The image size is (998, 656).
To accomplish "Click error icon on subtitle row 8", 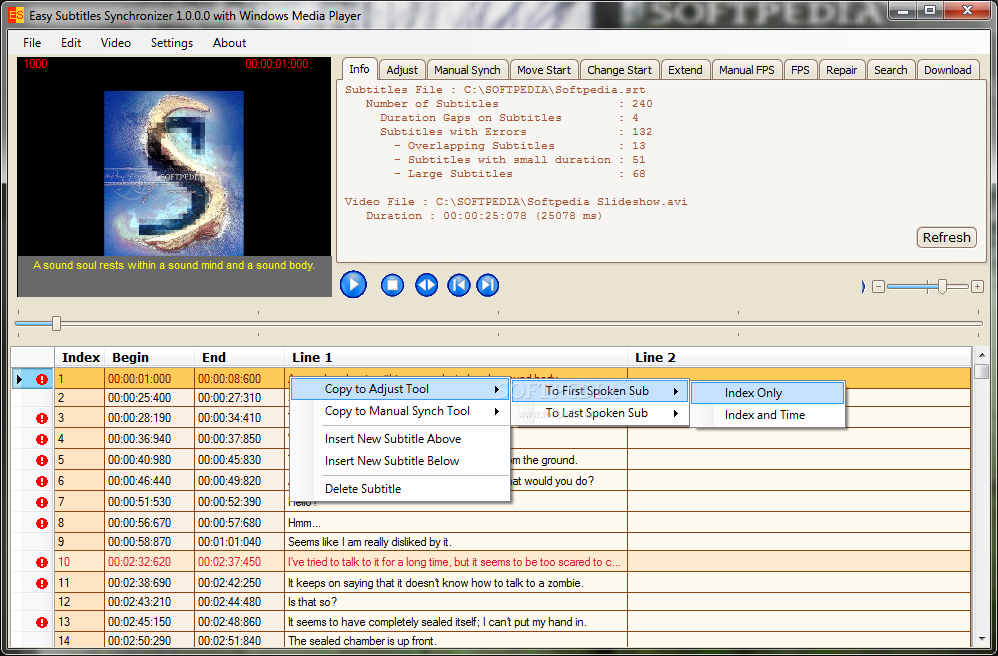I will pos(42,523).
